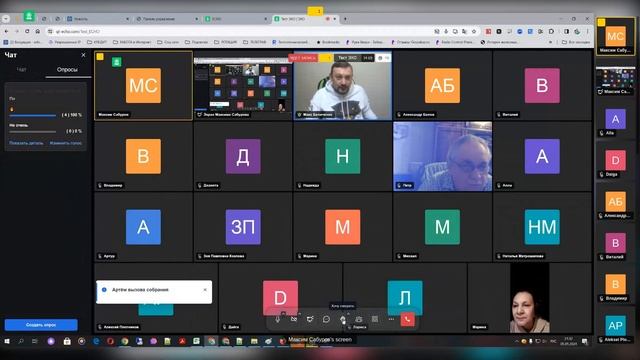Select the Н green participant tile

click(x=342, y=156)
